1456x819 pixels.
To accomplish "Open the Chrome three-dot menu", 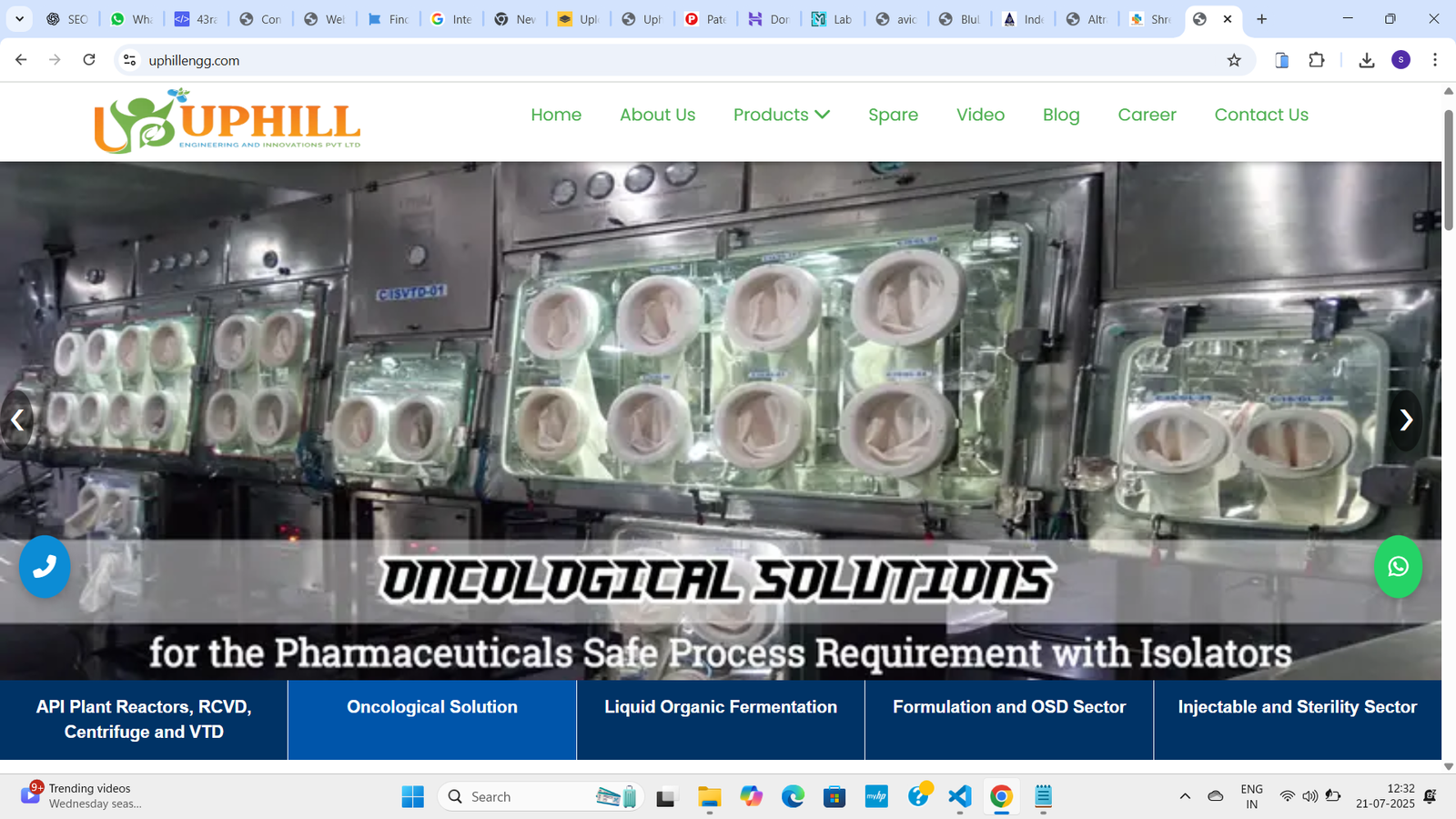I will pos(1435,60).
